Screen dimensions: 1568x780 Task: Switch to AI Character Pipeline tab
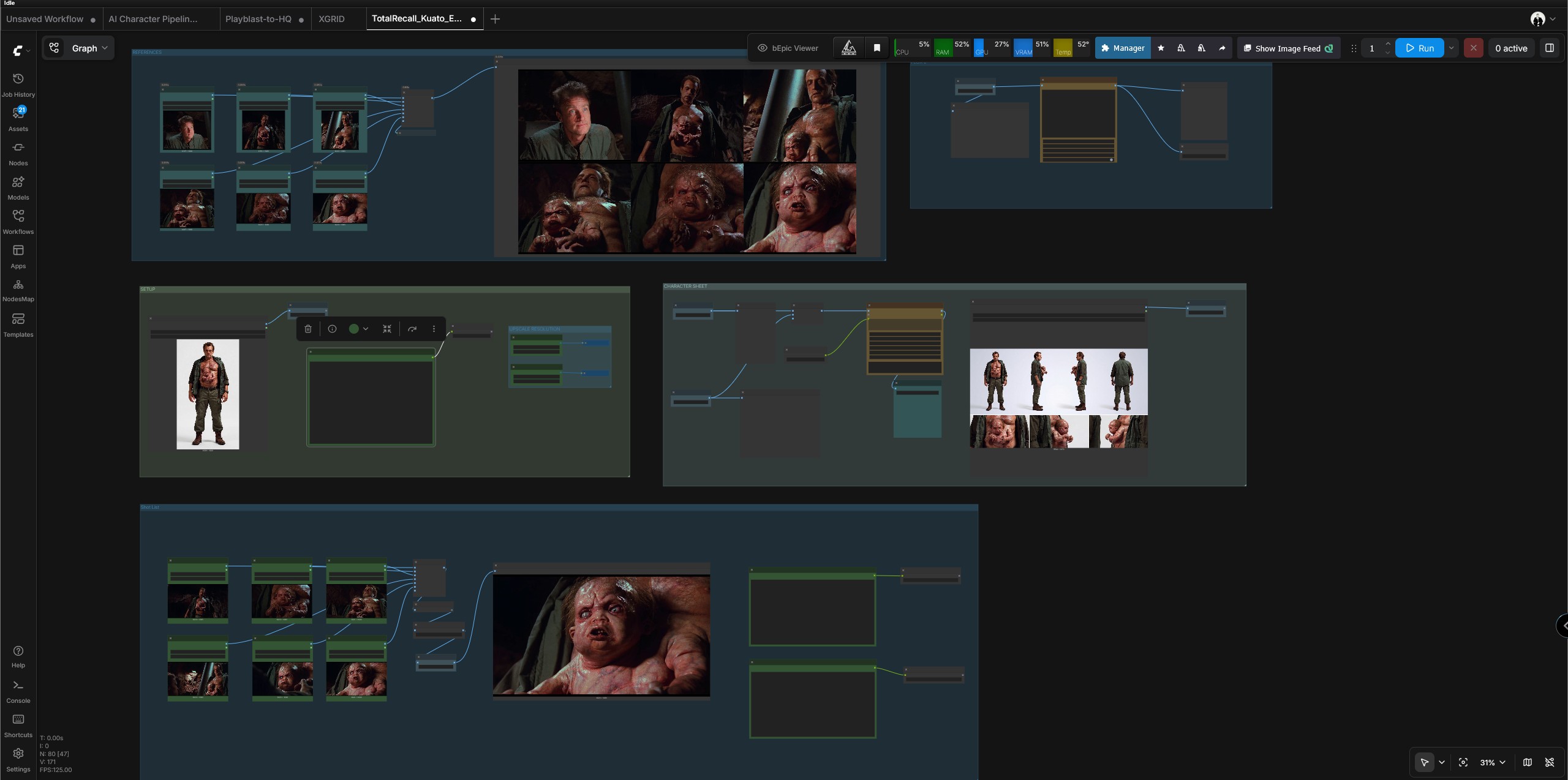153,19
